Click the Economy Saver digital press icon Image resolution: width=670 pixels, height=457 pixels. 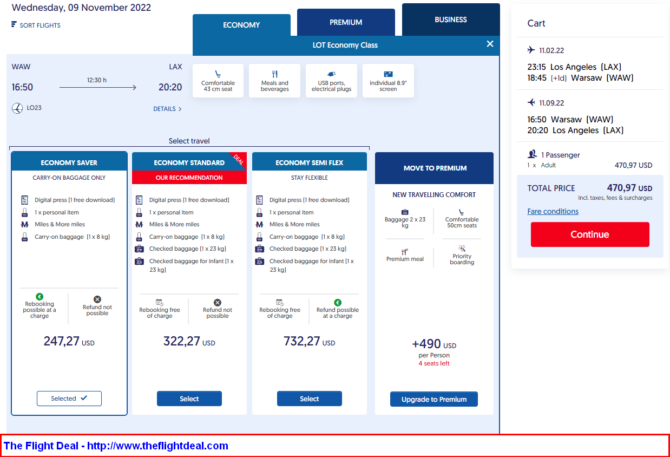pos(24,200)
